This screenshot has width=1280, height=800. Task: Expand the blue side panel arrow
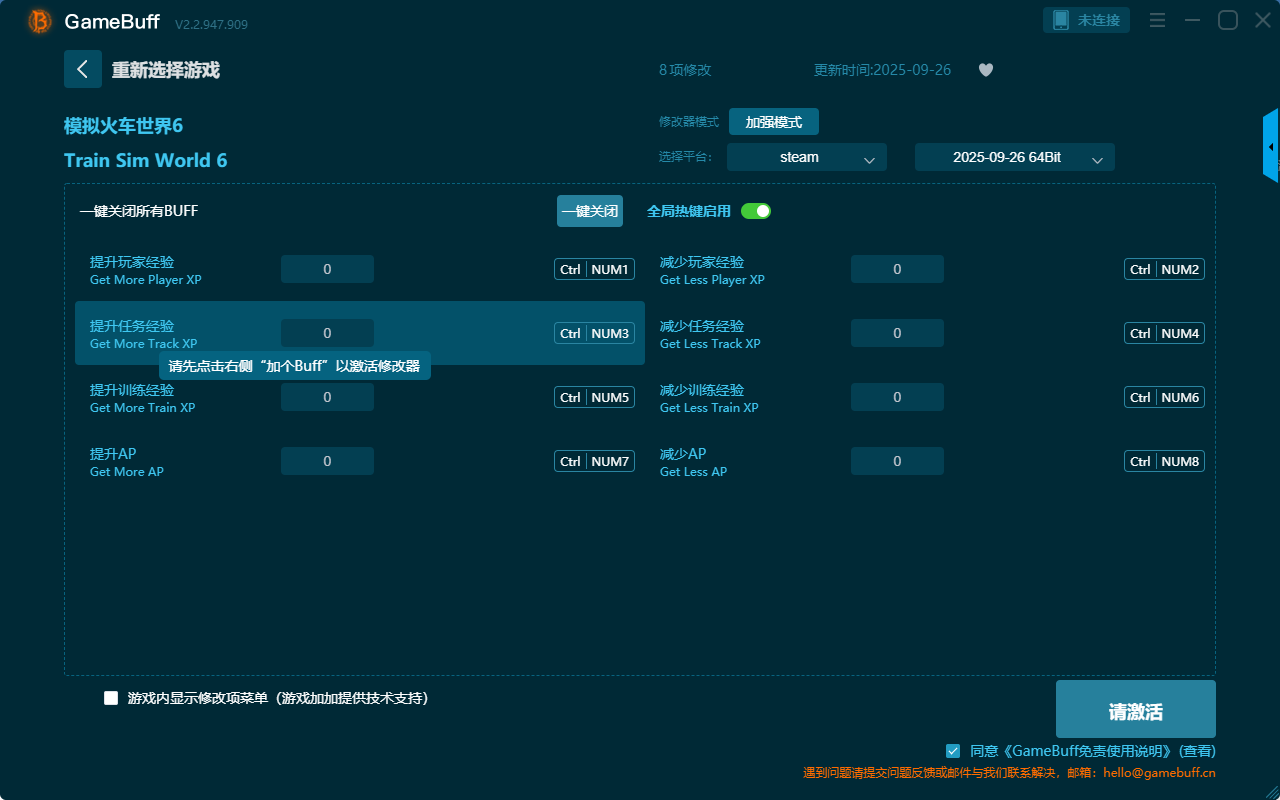1271,147
